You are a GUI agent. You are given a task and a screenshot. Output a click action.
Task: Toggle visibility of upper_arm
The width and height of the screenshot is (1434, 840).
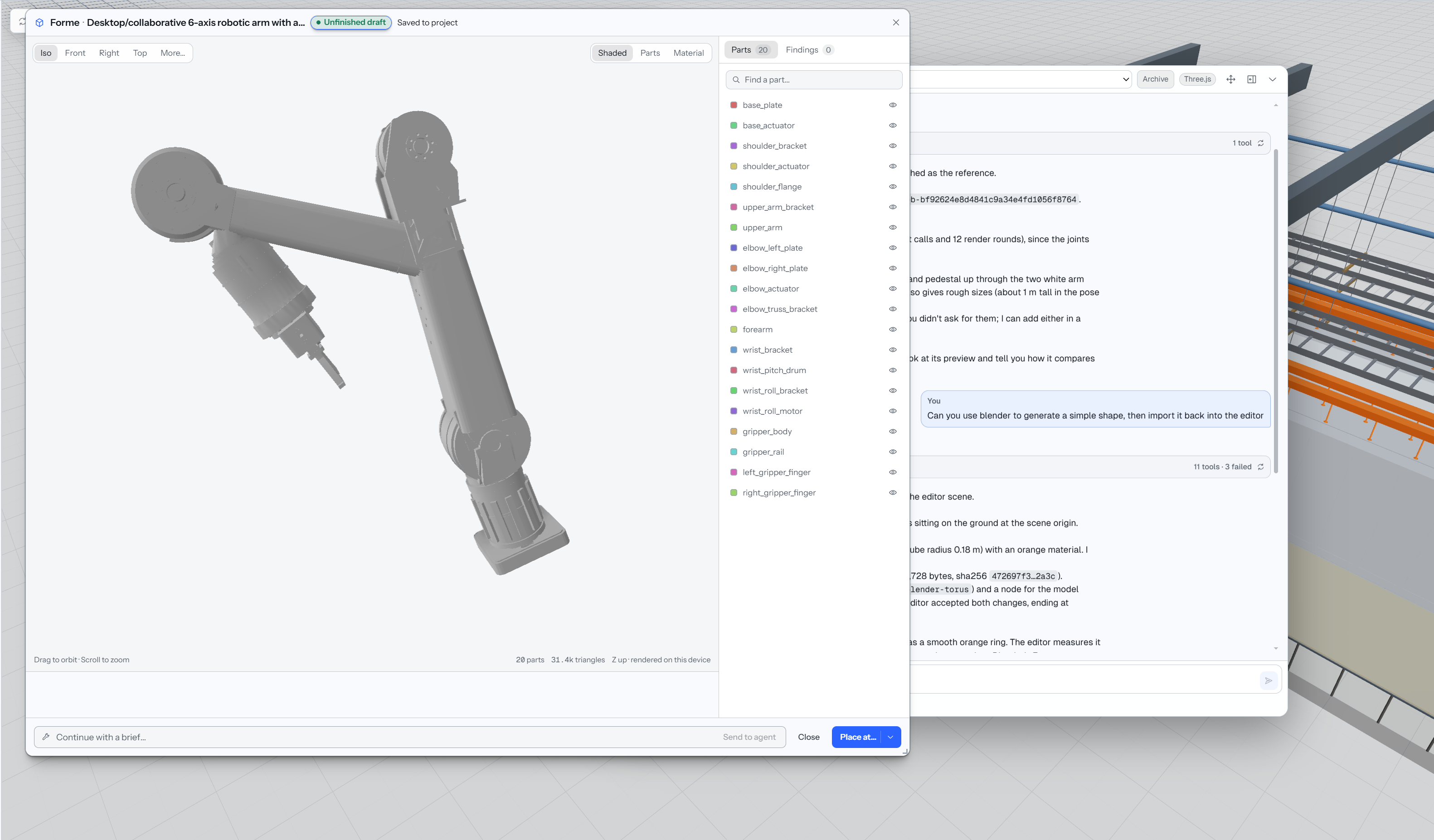(892, 228)
